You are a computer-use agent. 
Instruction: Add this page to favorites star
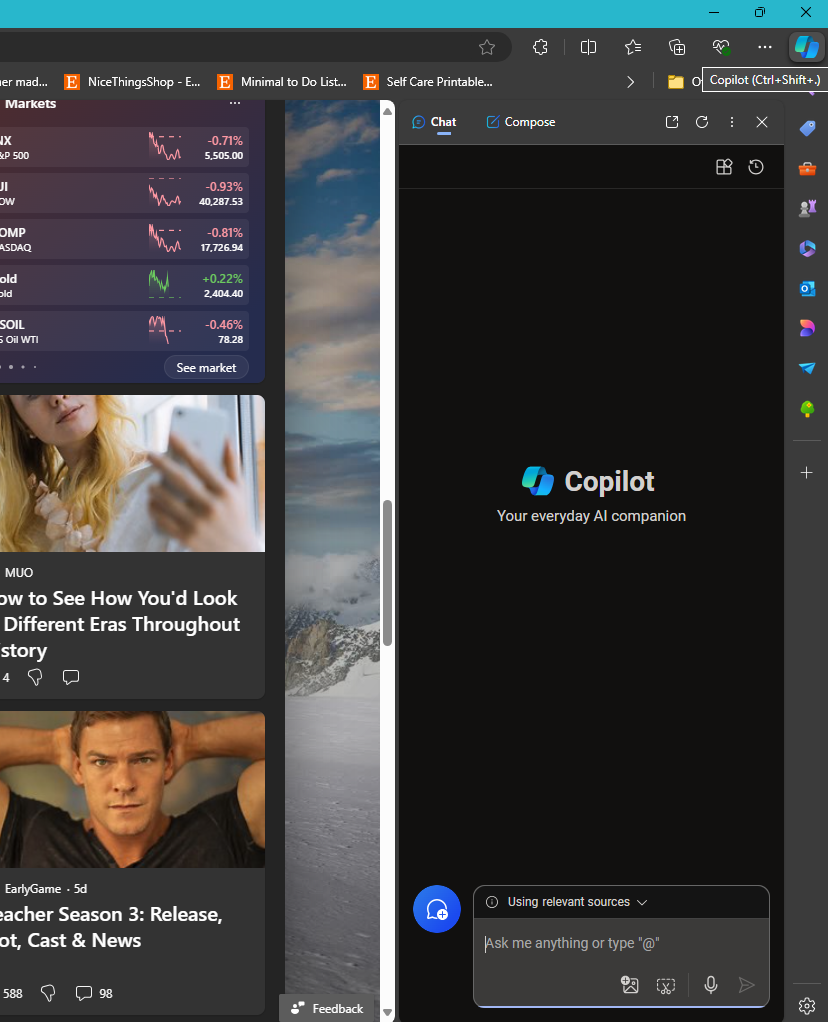click(486, 47)
